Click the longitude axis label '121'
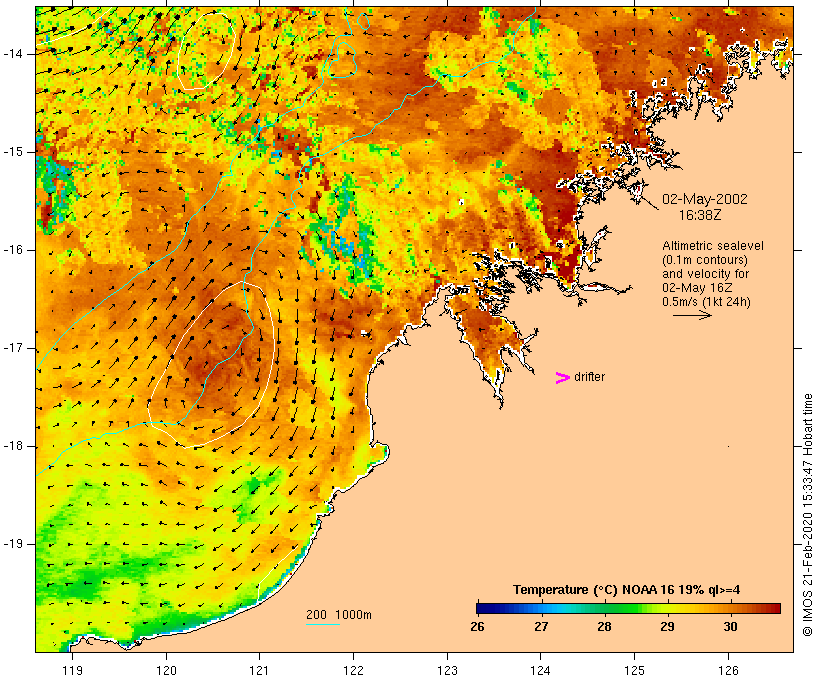Viewport: 820px width, 680px height. click(x=259, y=670)
